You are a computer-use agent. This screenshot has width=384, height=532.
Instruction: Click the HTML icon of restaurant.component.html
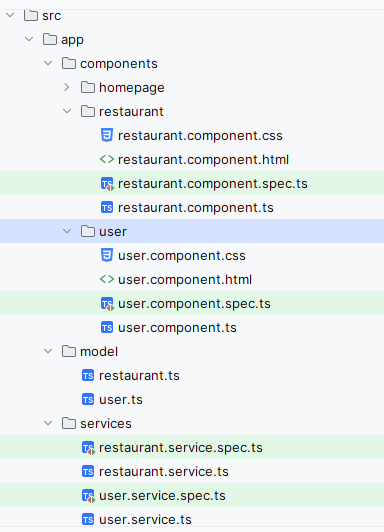tap(107, 159)
